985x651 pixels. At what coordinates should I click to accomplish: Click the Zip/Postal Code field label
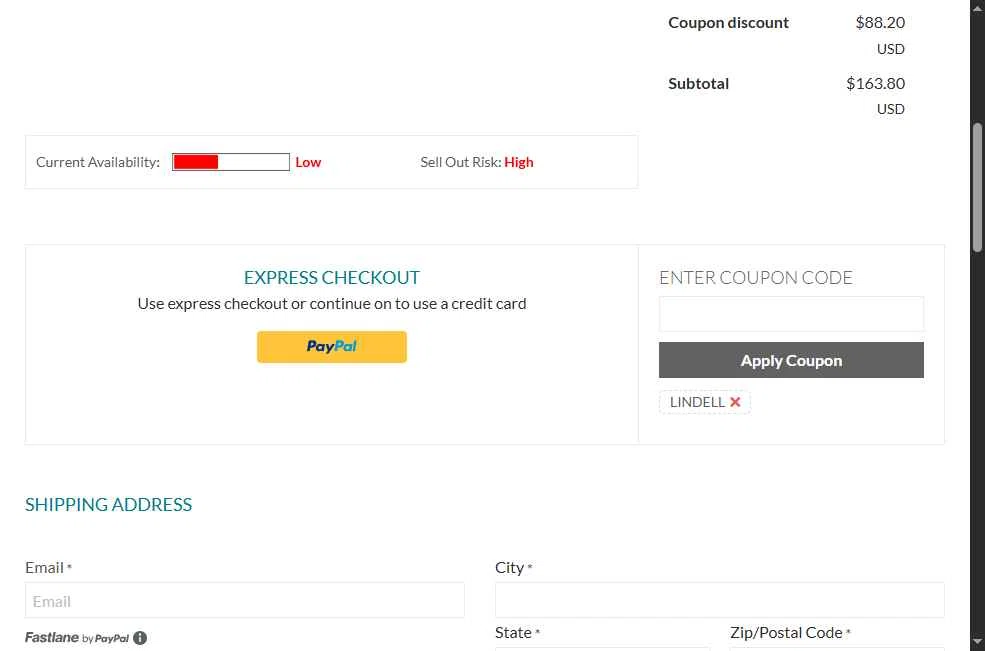(x=786, y=632)
